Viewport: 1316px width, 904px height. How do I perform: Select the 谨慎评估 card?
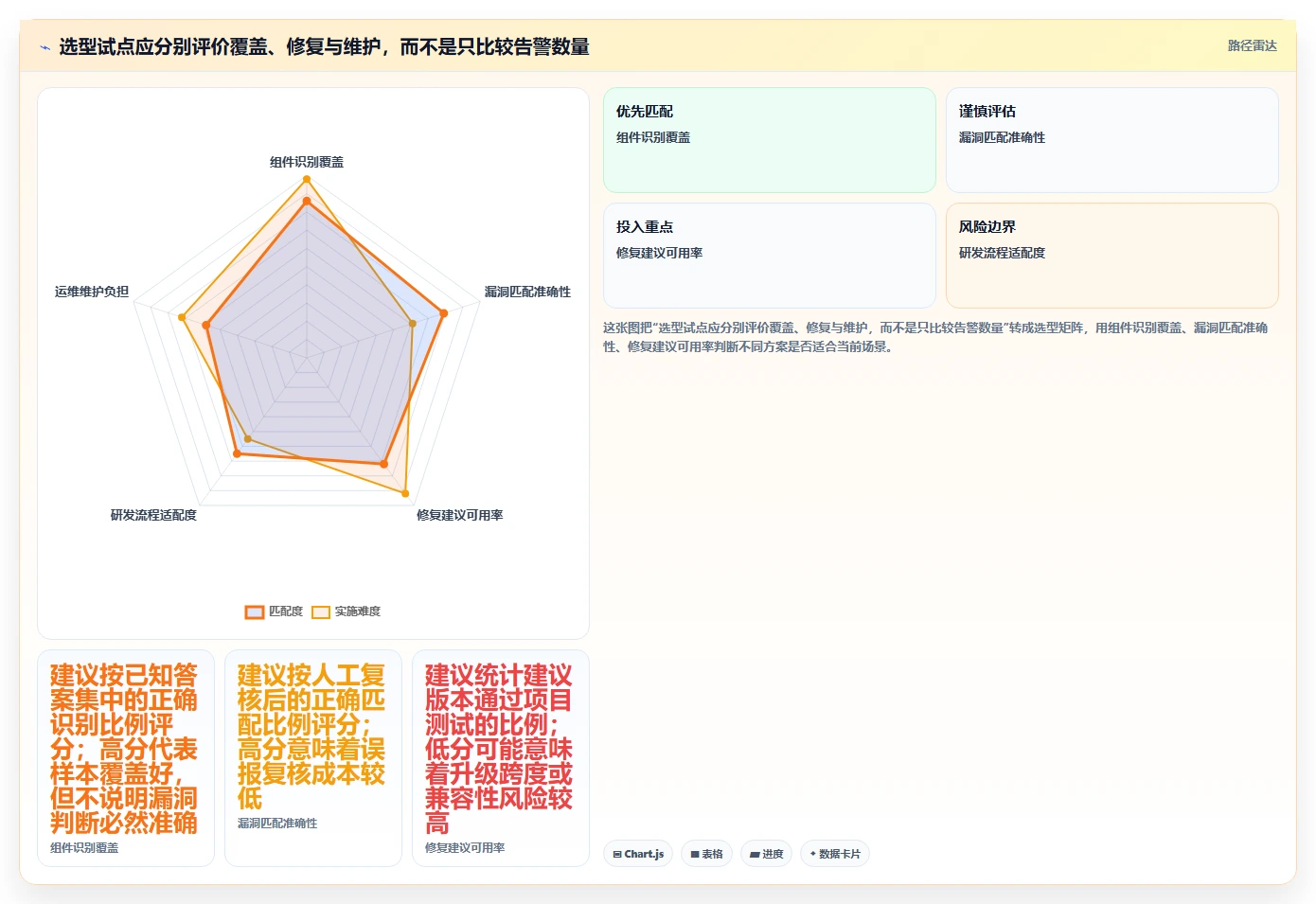1112,140
